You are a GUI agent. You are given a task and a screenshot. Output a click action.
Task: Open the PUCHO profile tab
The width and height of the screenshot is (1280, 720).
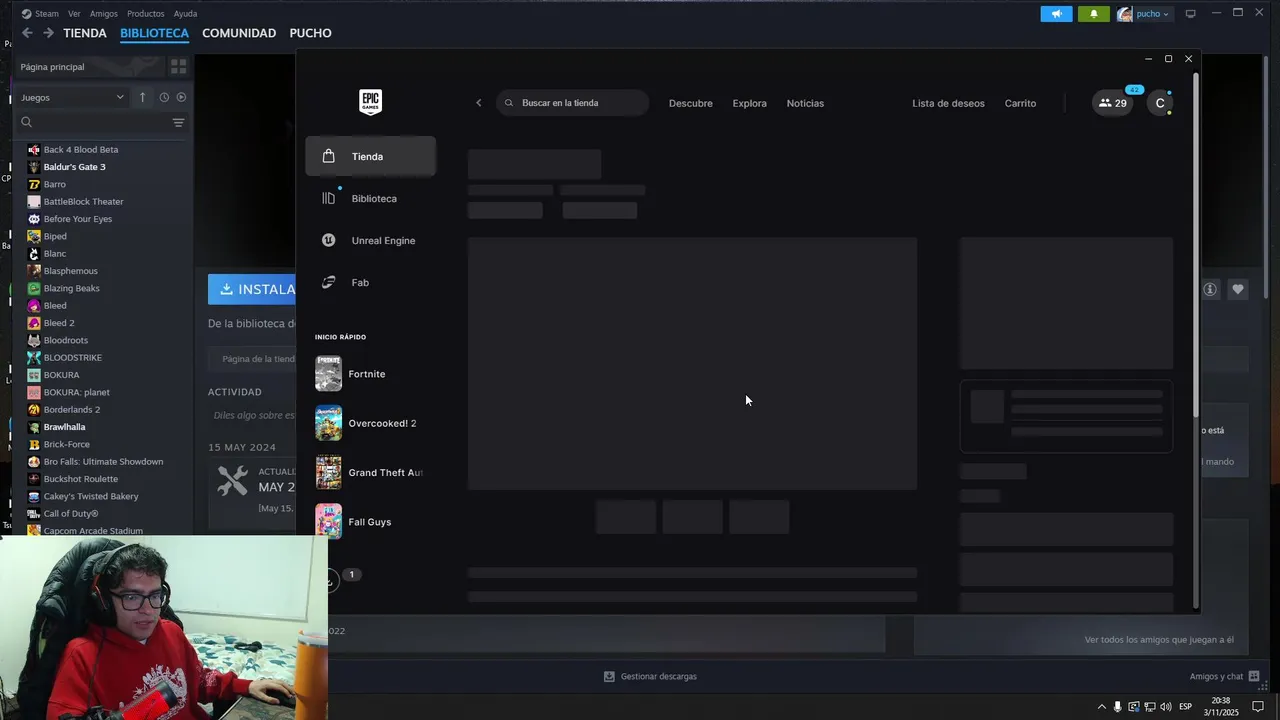[x=310, y=33]
